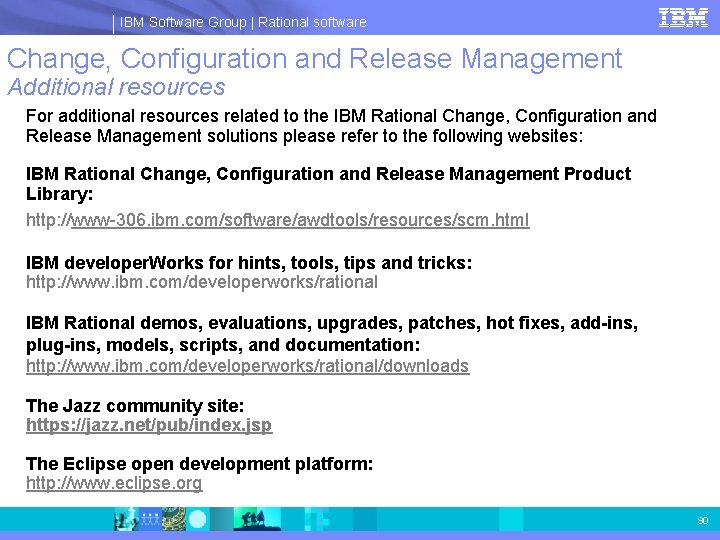Image resolution: width=720 pixels, height=540 pixels.
Task: Click the heading 'The Jazz community site:'
Action: coord(135,406)
